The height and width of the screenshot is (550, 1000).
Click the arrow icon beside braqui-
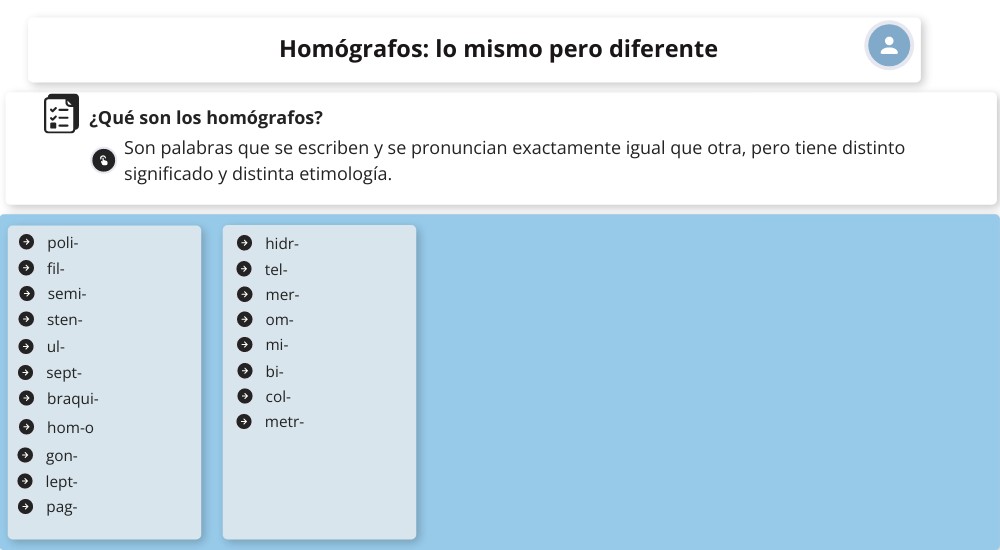27,399
